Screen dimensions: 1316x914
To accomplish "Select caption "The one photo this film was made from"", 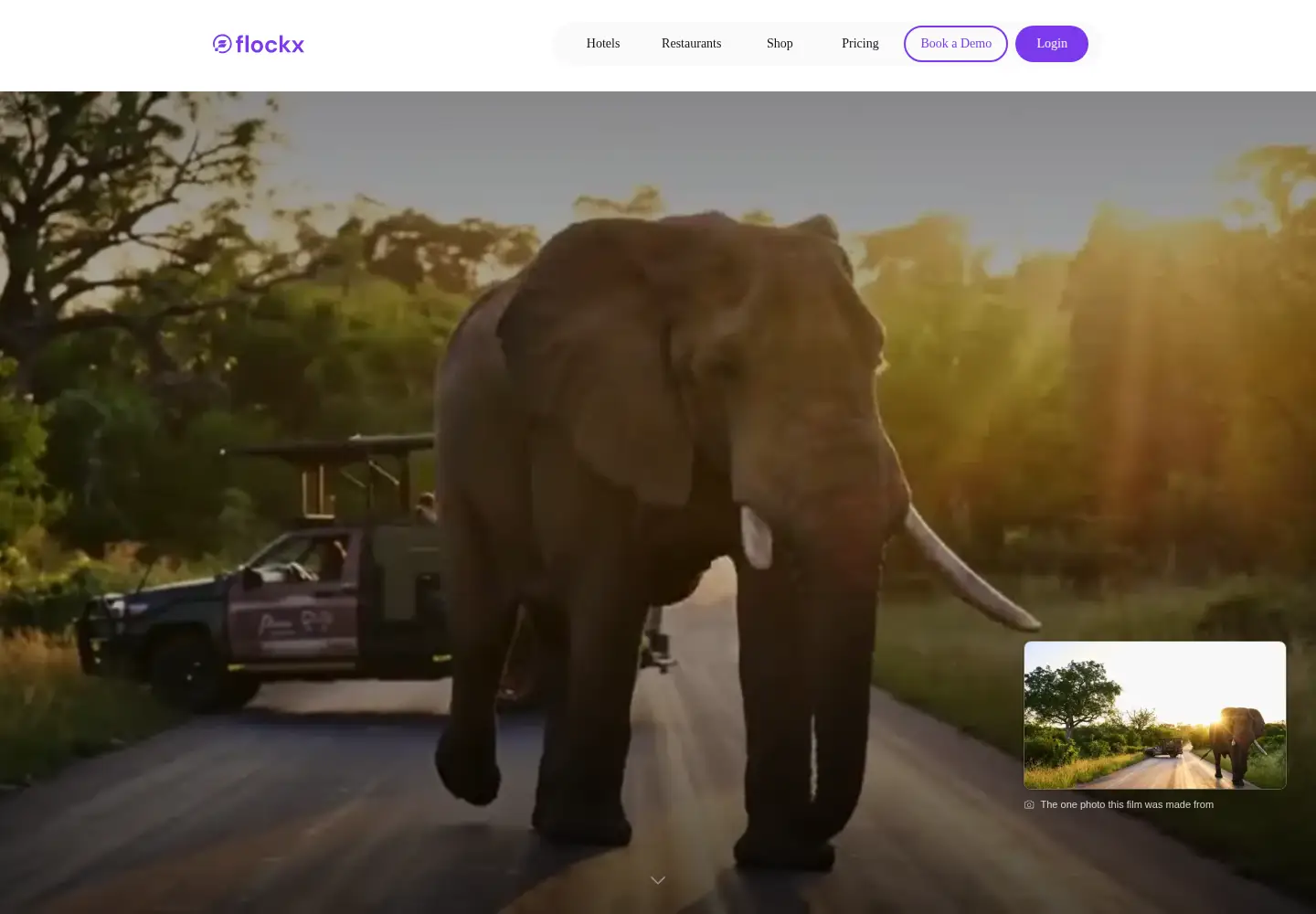I will [x=1127, y=804].
